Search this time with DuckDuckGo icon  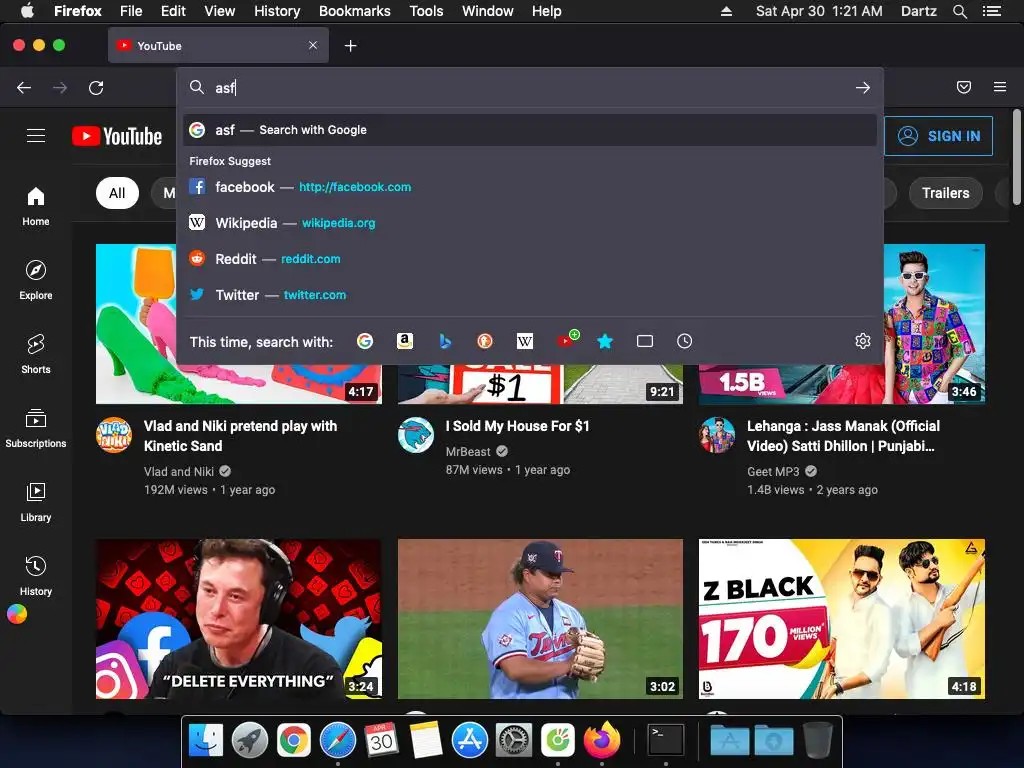[x=485, y=341]
